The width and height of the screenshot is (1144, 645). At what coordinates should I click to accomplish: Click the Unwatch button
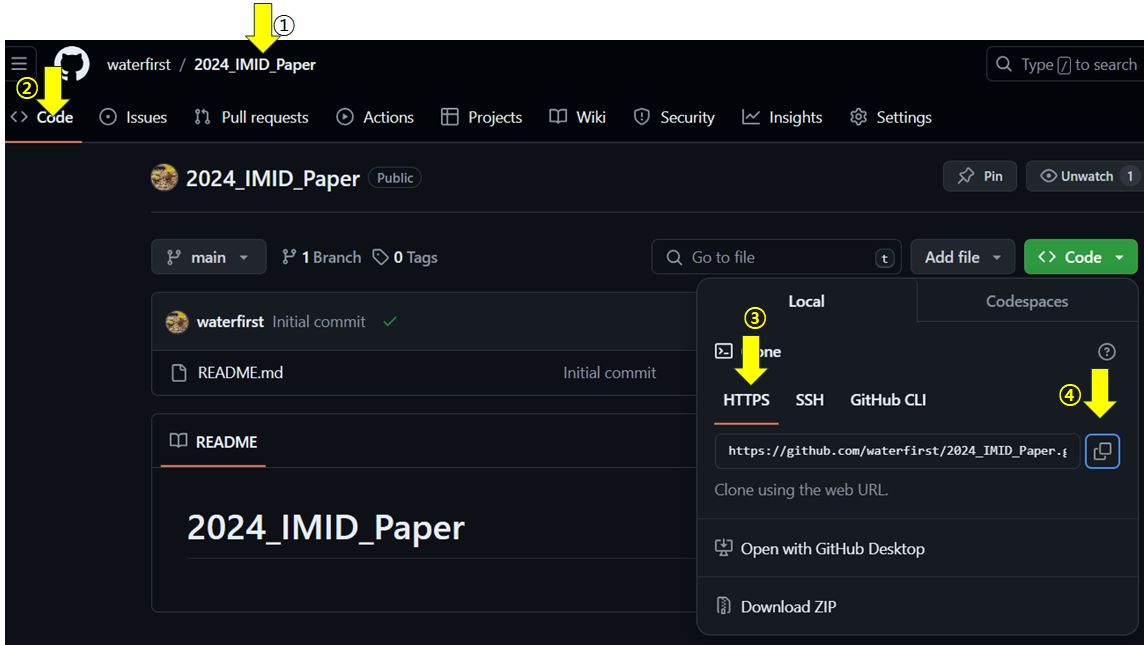tap(1085, 177)
